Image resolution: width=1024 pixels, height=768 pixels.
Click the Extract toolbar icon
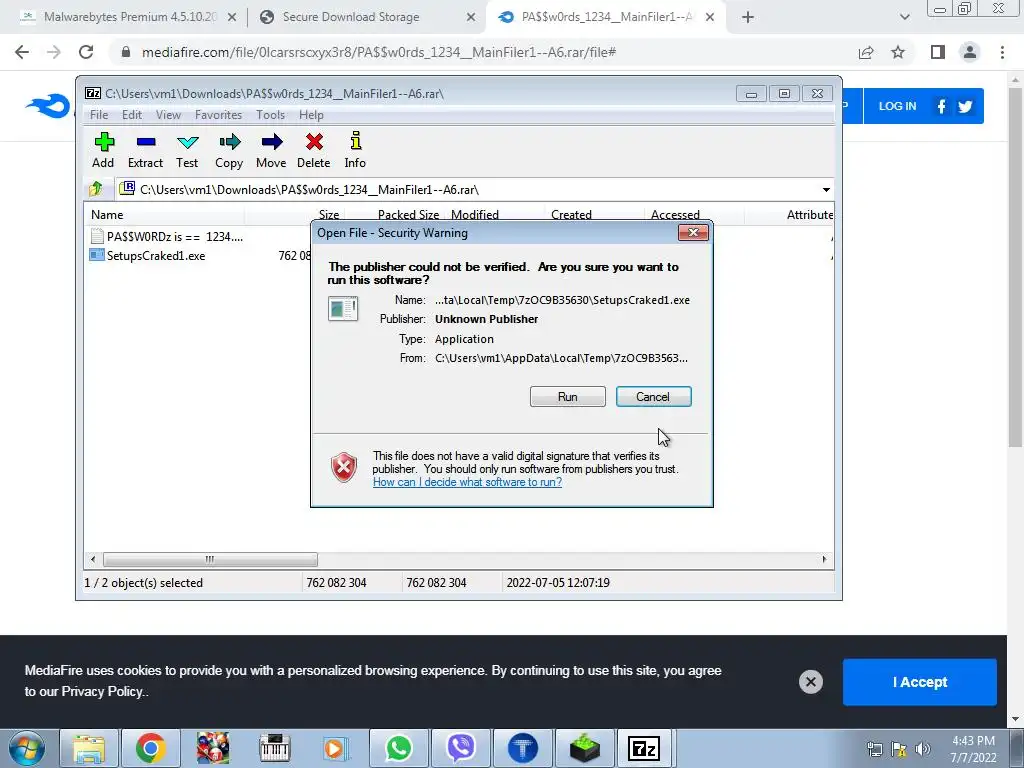[x=145, y=150]
